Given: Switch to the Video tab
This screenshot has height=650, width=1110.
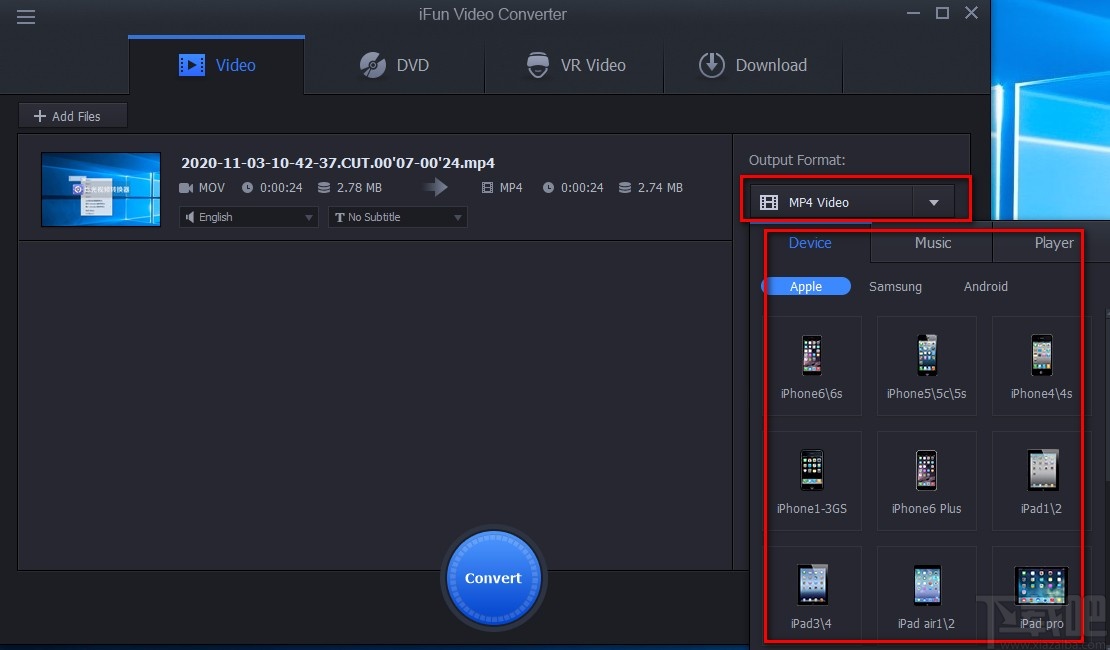Looking at the screenshot, I should tap(217, 65).
